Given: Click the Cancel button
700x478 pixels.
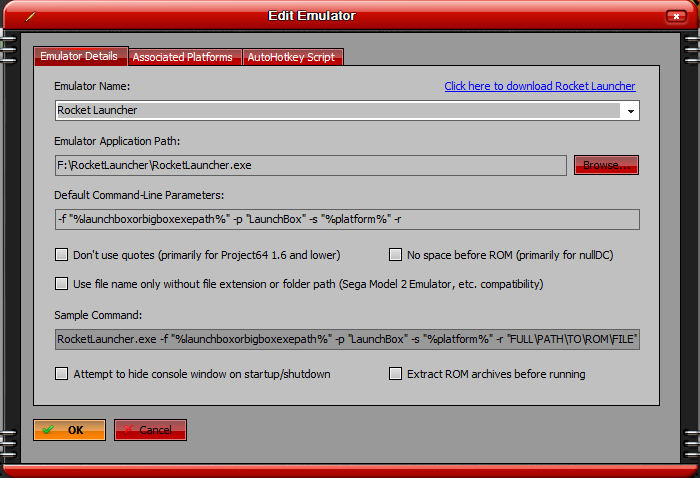Looking at the screenshot, I should tap(150, 430).
